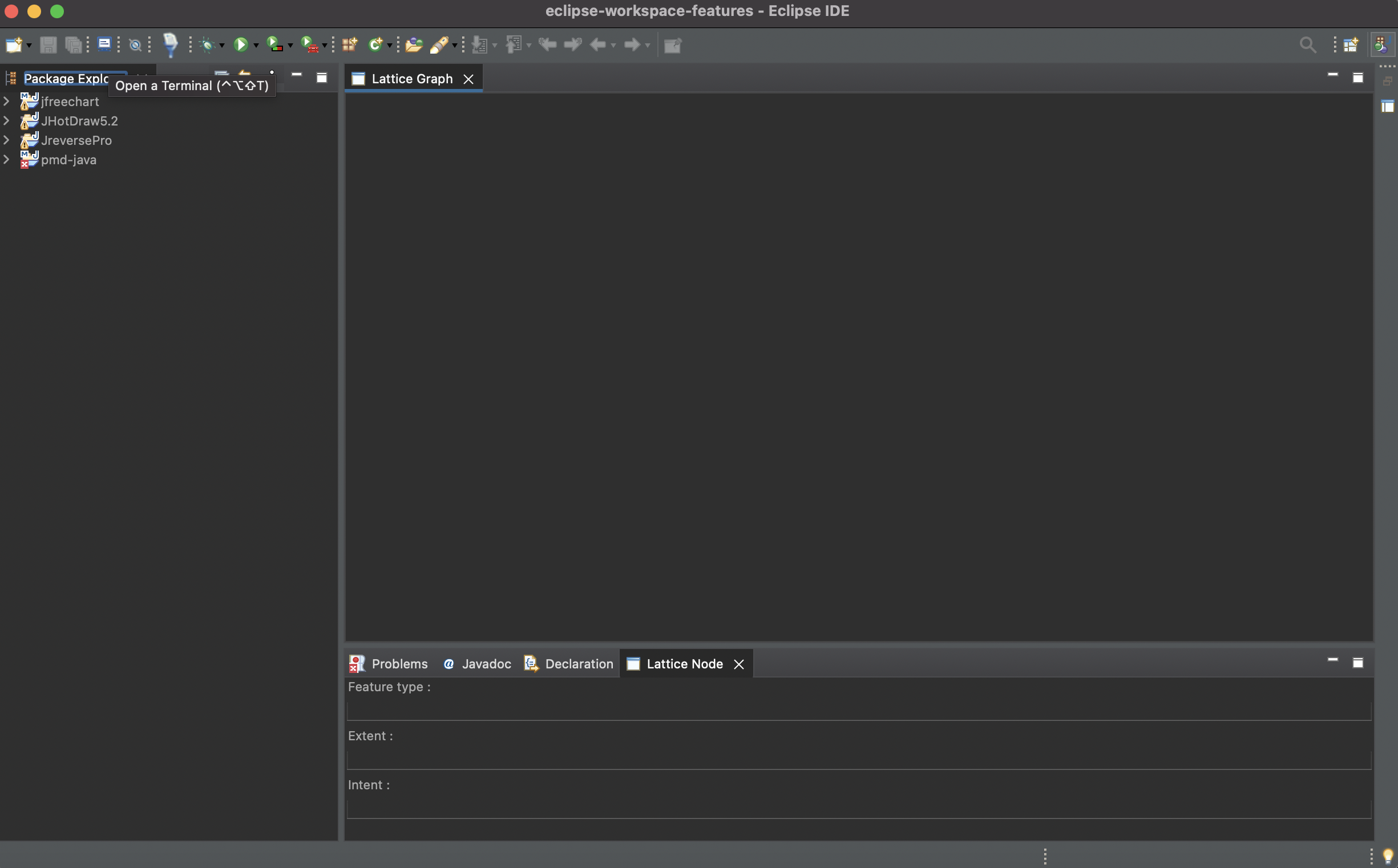Launch Debug with the bug icon

click(207, 45)
